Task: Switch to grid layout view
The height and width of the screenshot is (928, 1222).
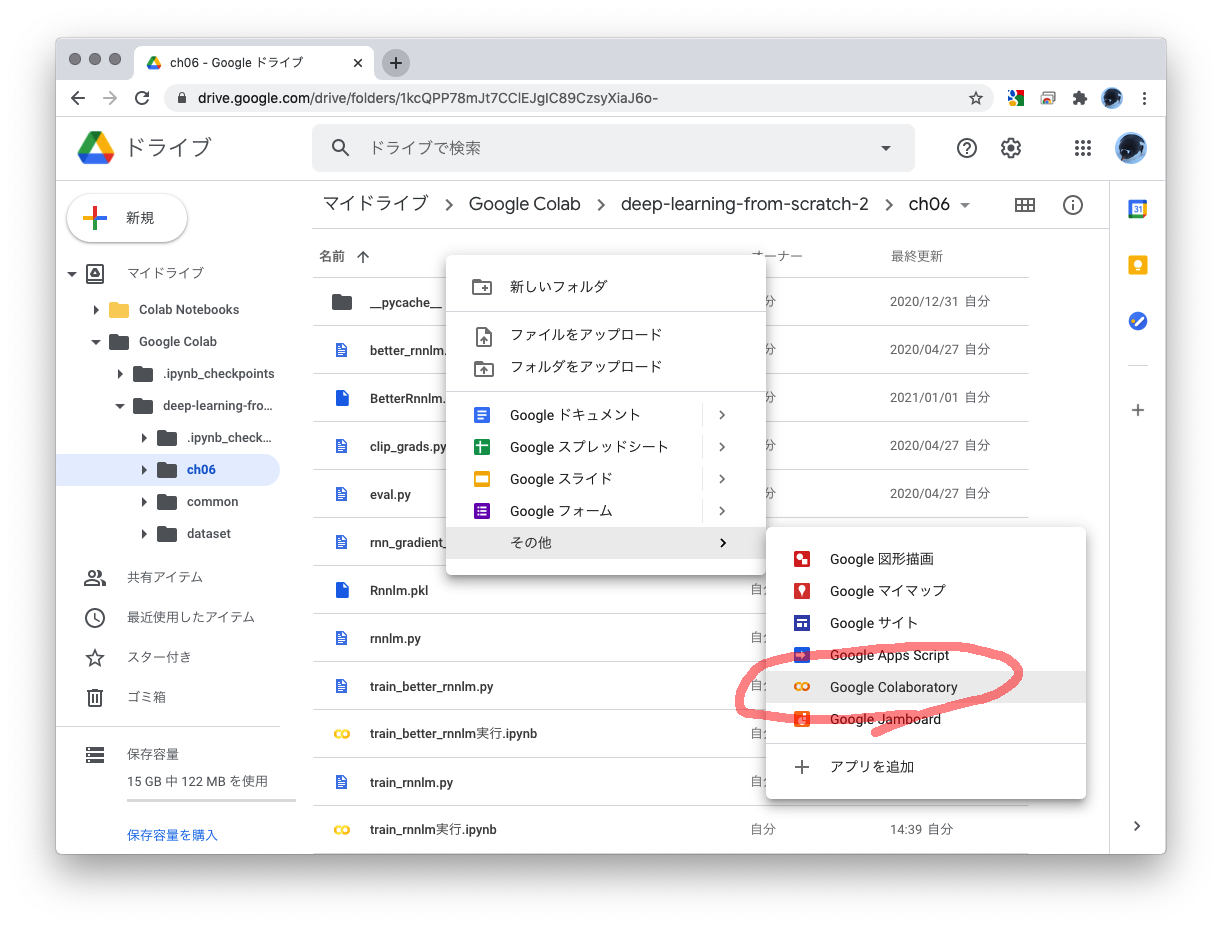Action: (x=1025, y=205)
